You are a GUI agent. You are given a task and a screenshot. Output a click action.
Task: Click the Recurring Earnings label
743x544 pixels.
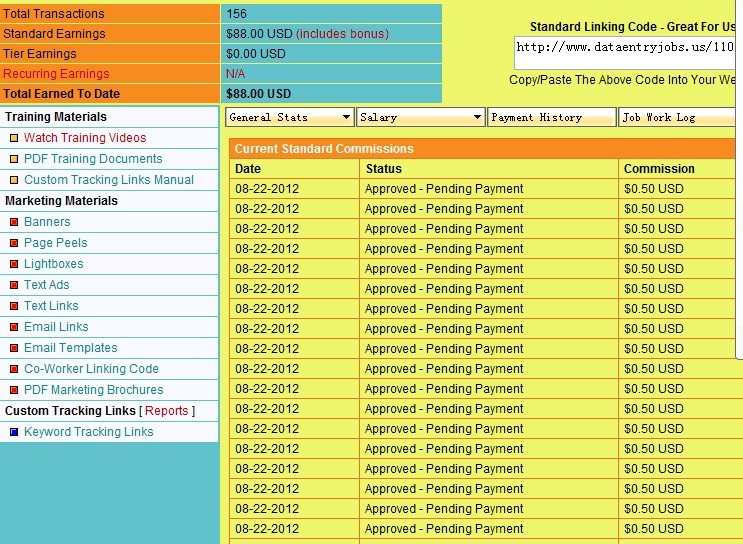[x=56, y=74]
